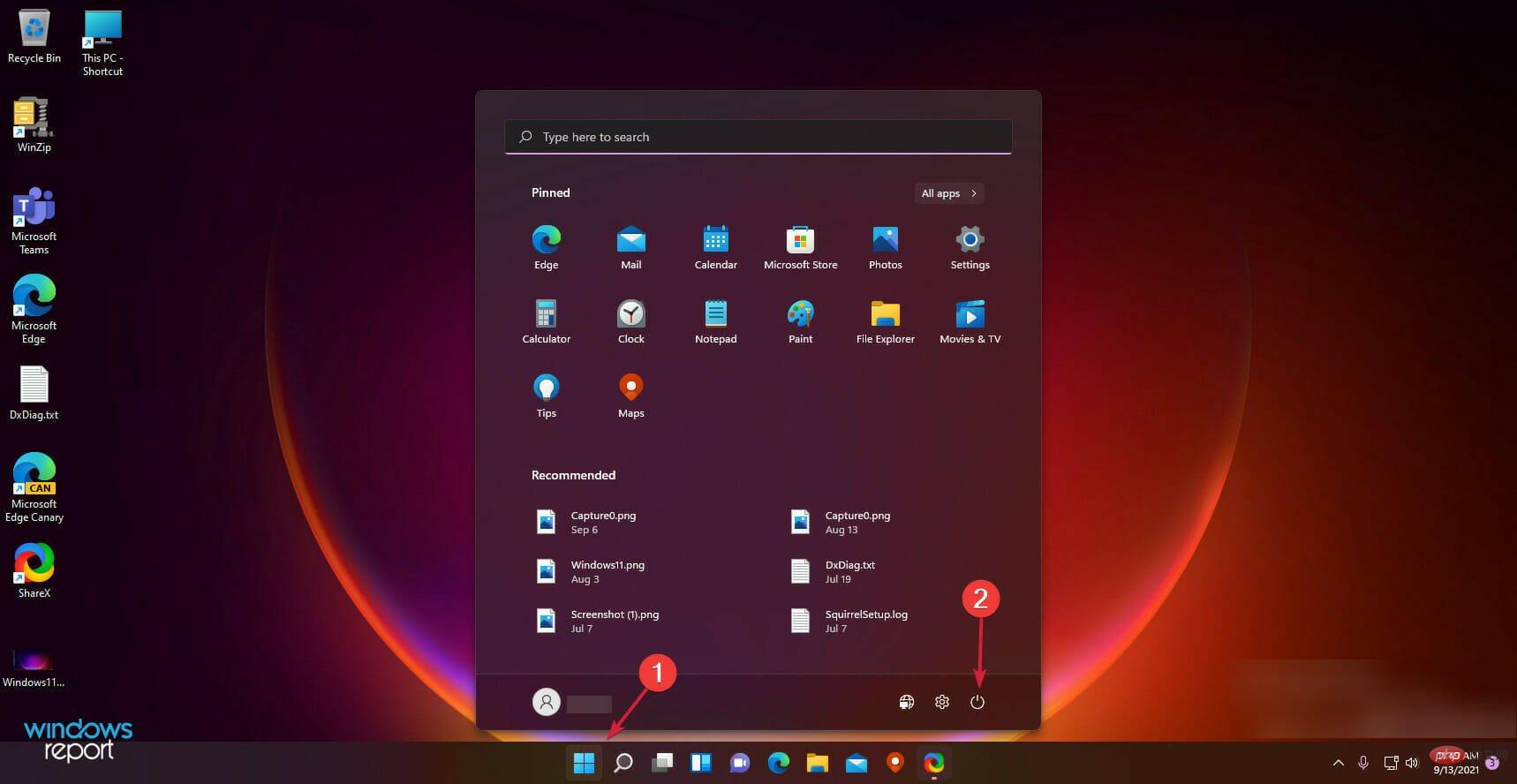Select ShareX desktop shortcut
Image resolution: width=1517 pixels, height=784 pixels.
[34, 570]
